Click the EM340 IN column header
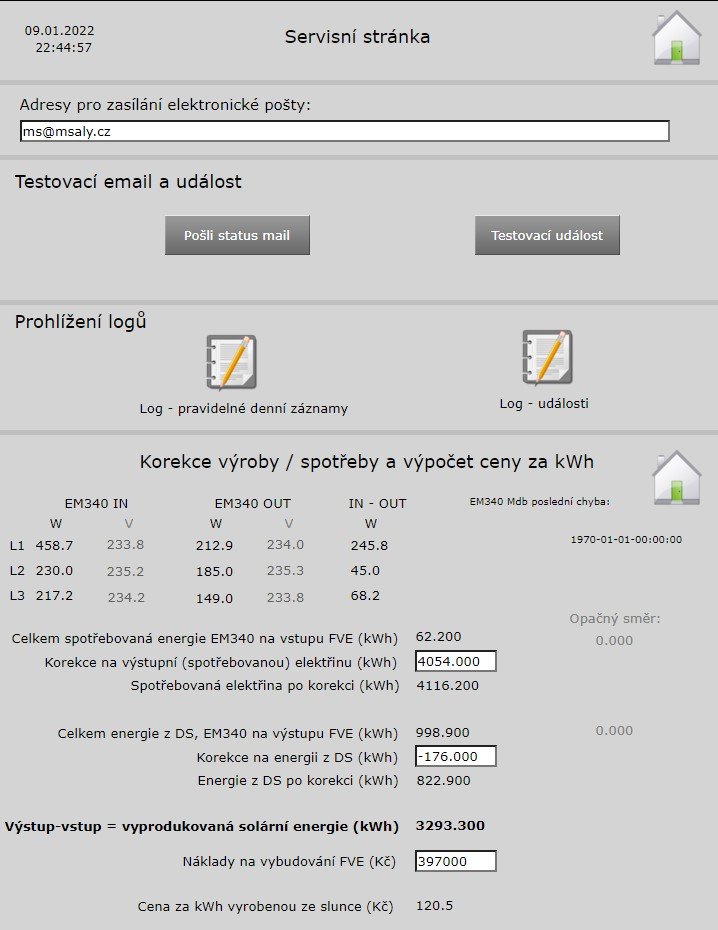Viewport: 718px width, 930px height. point(96,504)
